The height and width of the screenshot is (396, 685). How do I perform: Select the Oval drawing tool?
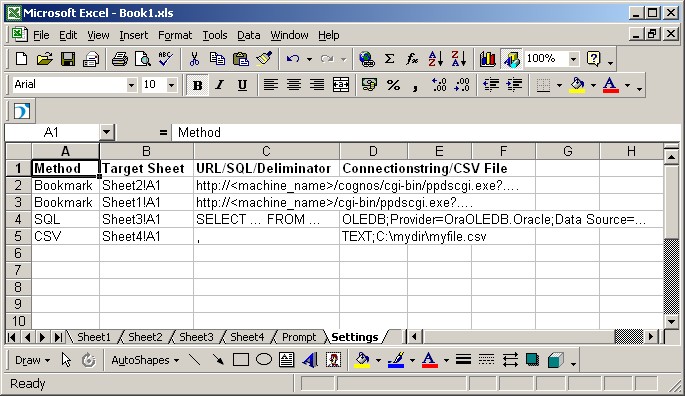[264, 360]
